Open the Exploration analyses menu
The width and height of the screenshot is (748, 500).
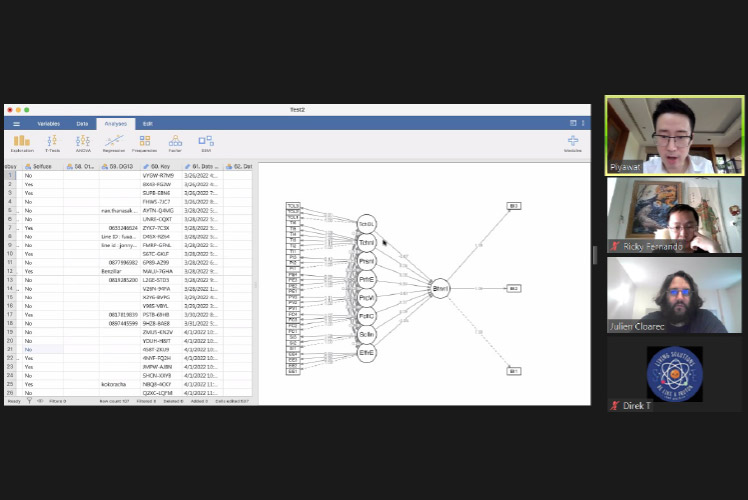[22, 144]
